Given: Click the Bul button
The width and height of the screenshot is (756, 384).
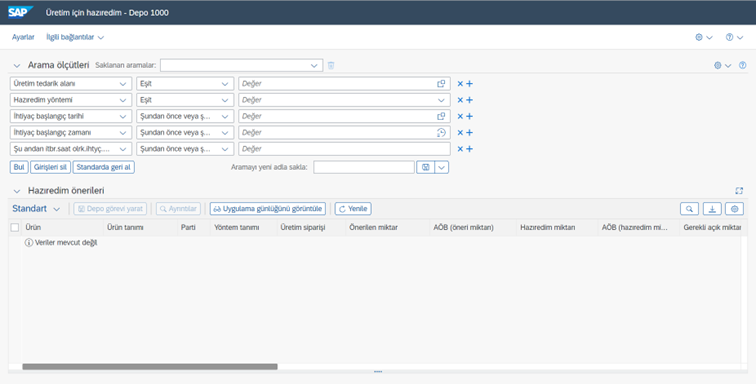Looking at the screenshot, I should click(x=19, y=167).
